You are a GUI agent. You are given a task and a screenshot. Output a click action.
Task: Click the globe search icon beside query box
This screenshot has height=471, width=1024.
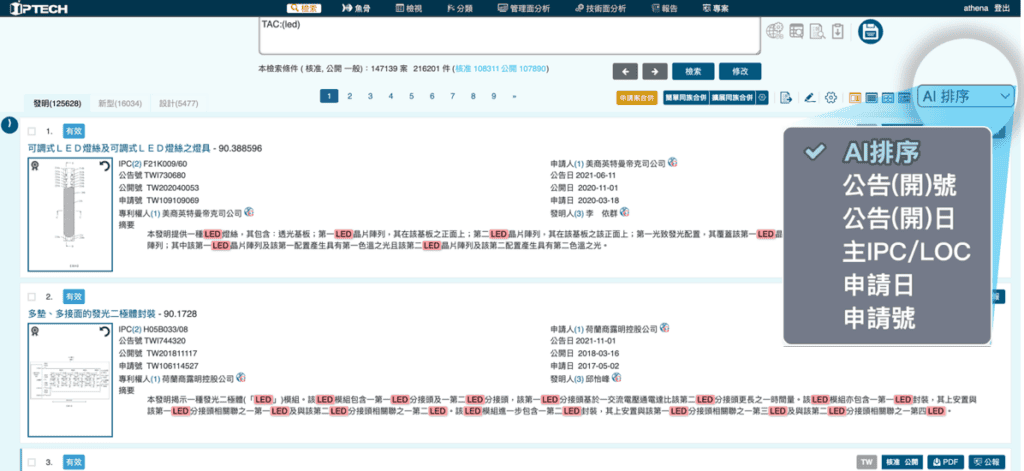click(x=774, y=31)
